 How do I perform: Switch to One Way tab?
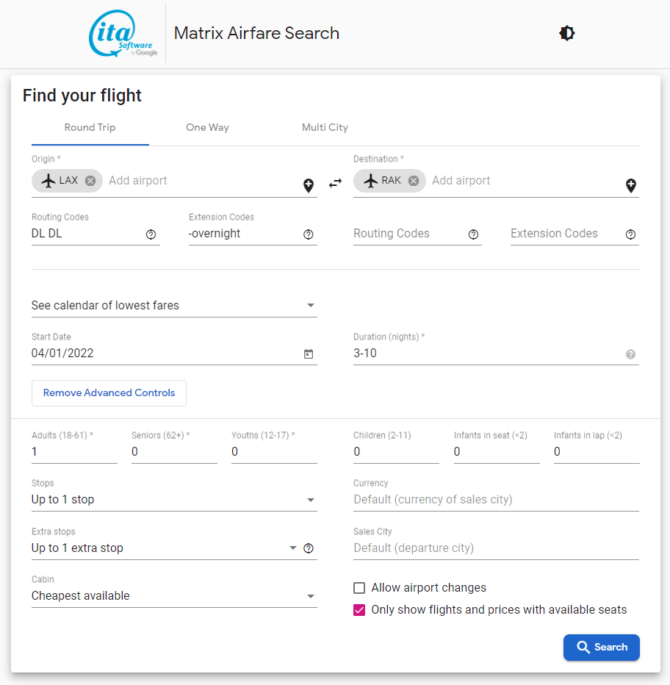[x=207, y=128]
